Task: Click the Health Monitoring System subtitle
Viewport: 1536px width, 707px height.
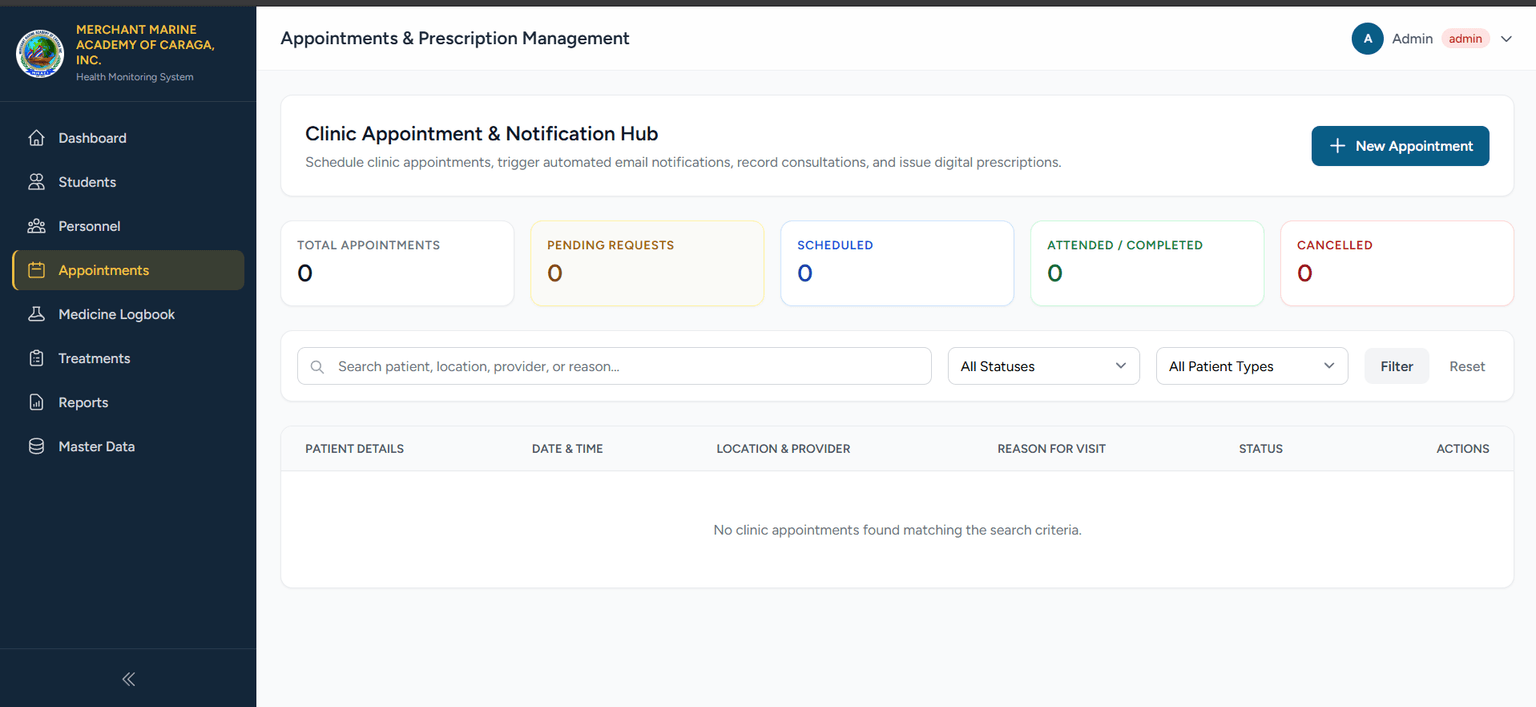Action: click(x=135, y=77)
